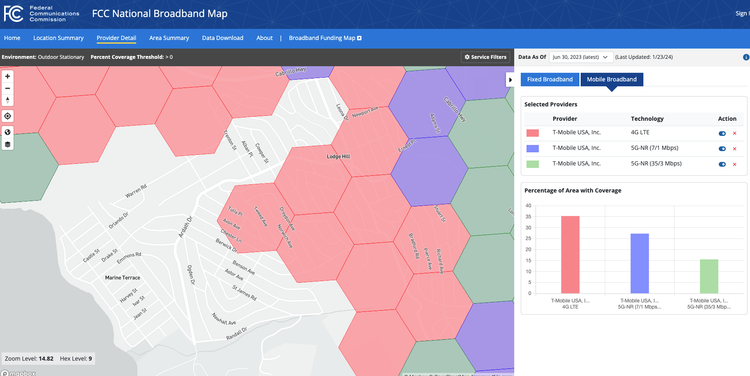Click the green 5G-NR 35/3 Mbps color swatch
This screenshot has height=376, width=750.
point(532,164)
